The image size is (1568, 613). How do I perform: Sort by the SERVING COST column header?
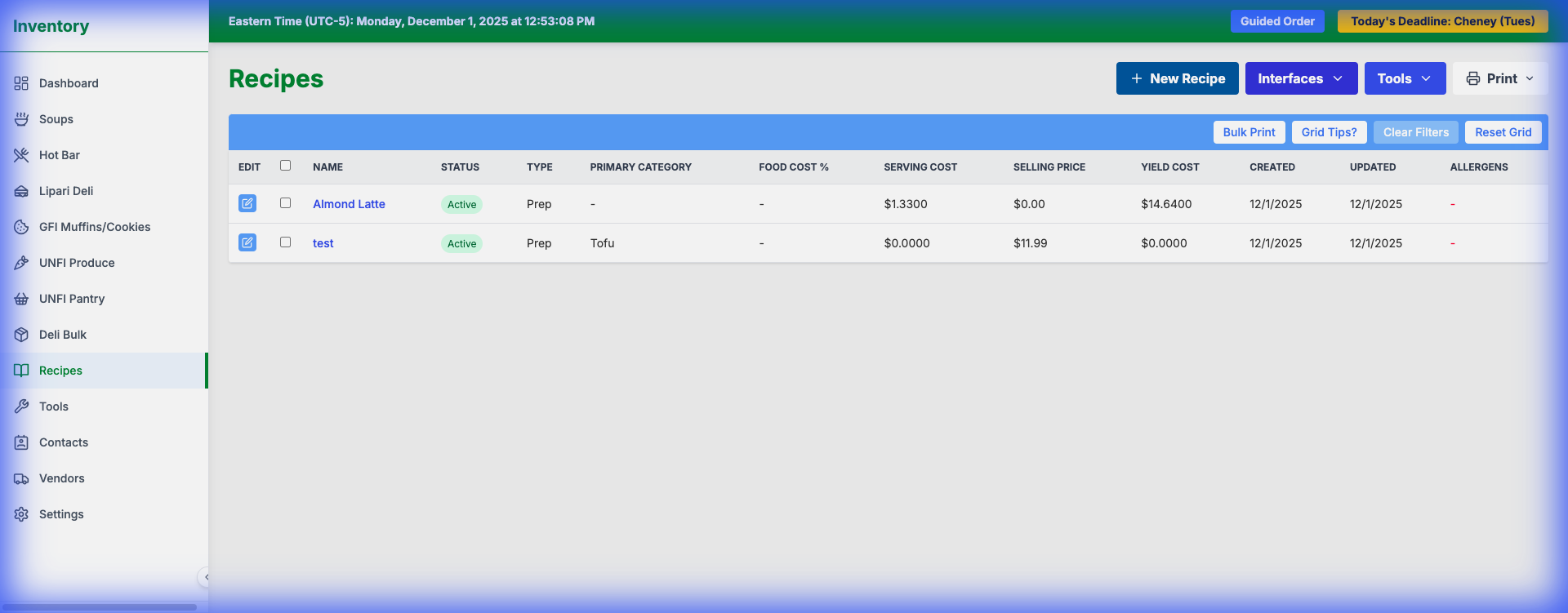click(x=920, y=167)
